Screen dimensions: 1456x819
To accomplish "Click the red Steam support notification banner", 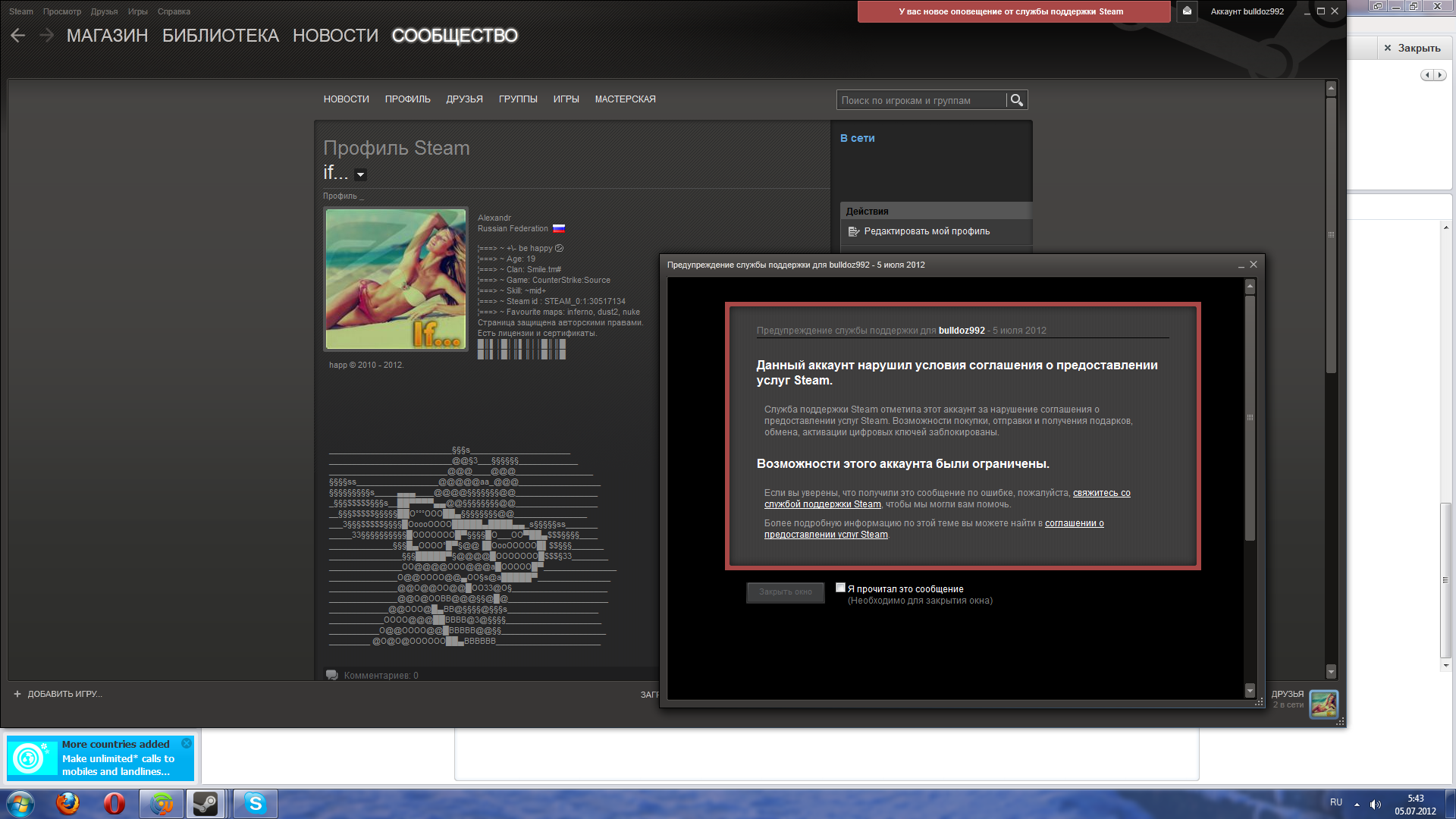I will click(x=1014, y=11).
